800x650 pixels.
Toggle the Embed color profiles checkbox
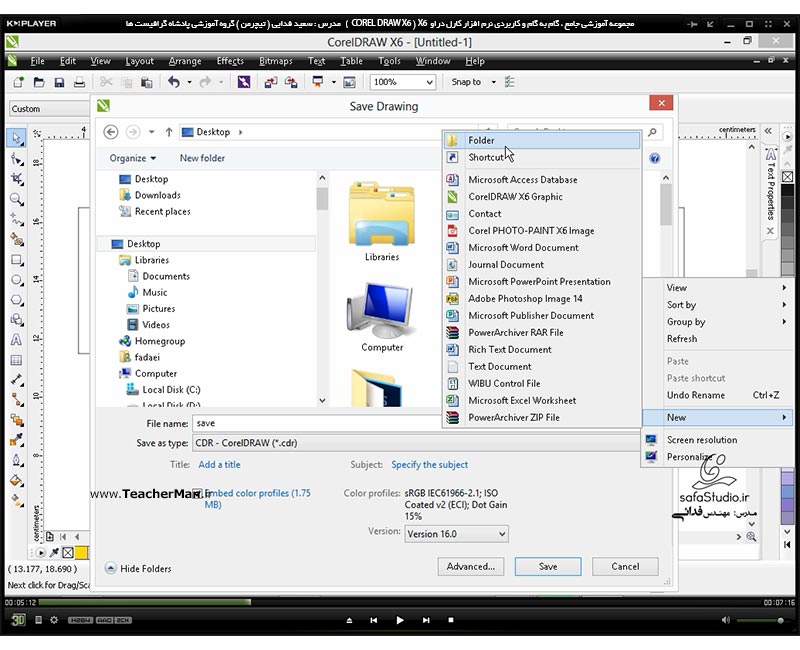click(x=197, y=493)
